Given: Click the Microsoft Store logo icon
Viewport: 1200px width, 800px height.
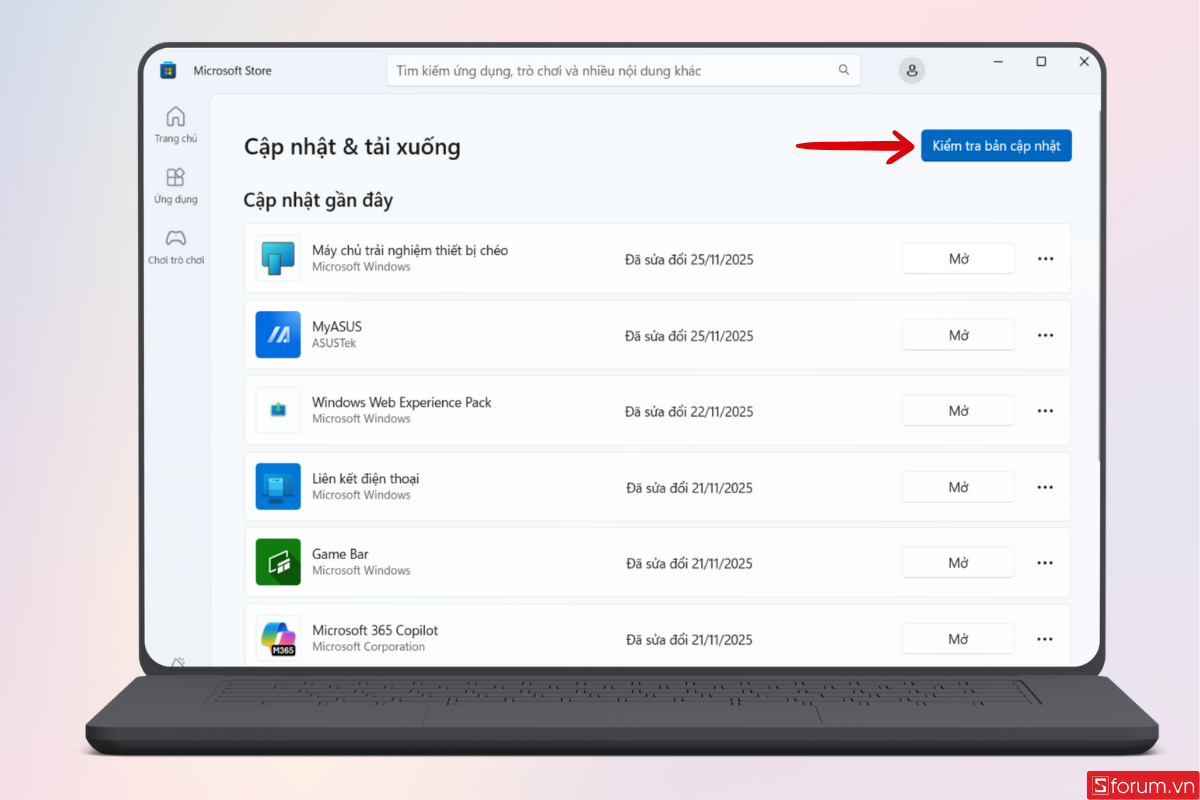Looking at the screenshot, I should (x=168, y=70).
